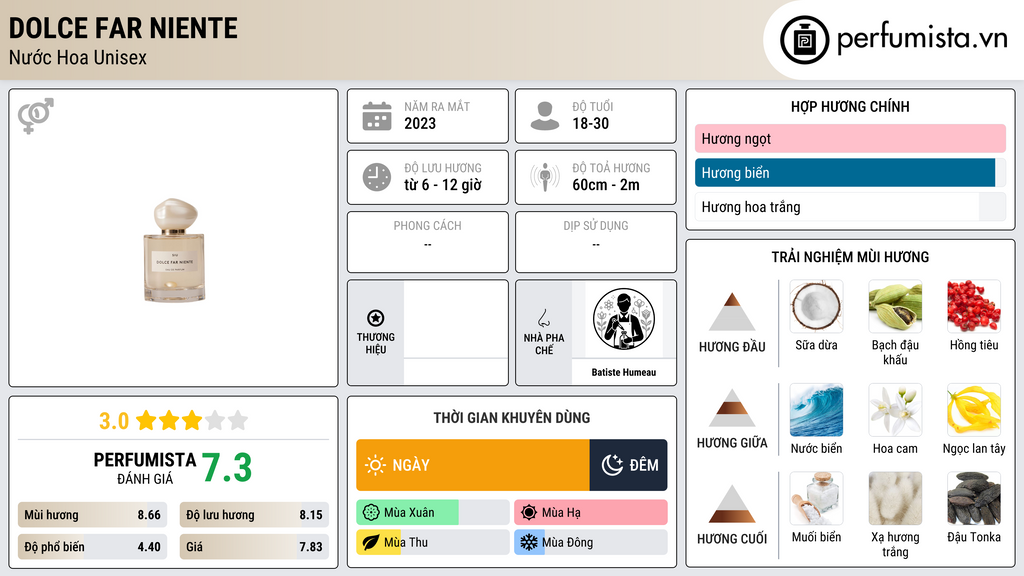
Task: Open the Muối biển sea salt image
Action: [816, 498]
